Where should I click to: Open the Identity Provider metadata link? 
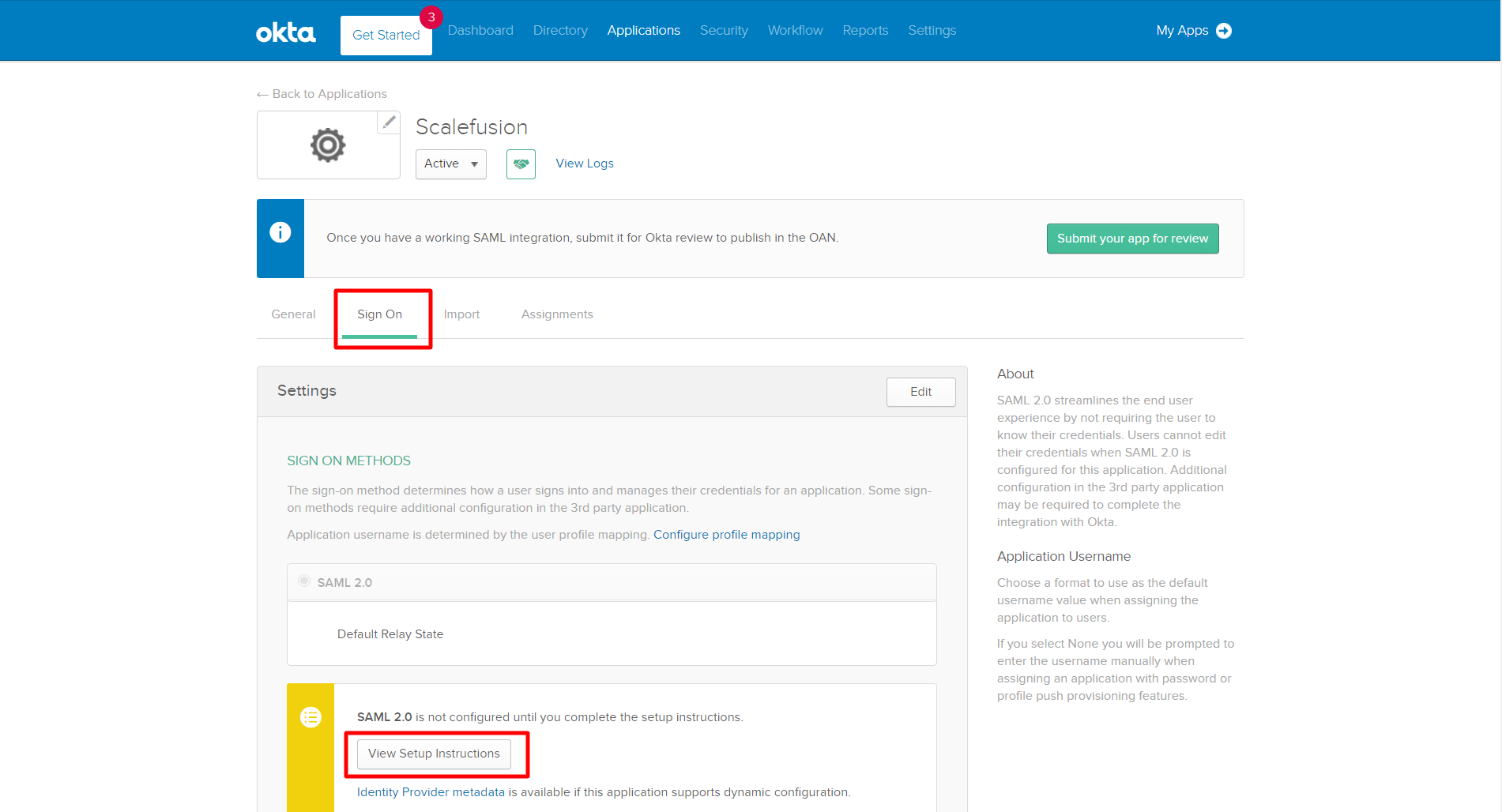coord(431,792)
